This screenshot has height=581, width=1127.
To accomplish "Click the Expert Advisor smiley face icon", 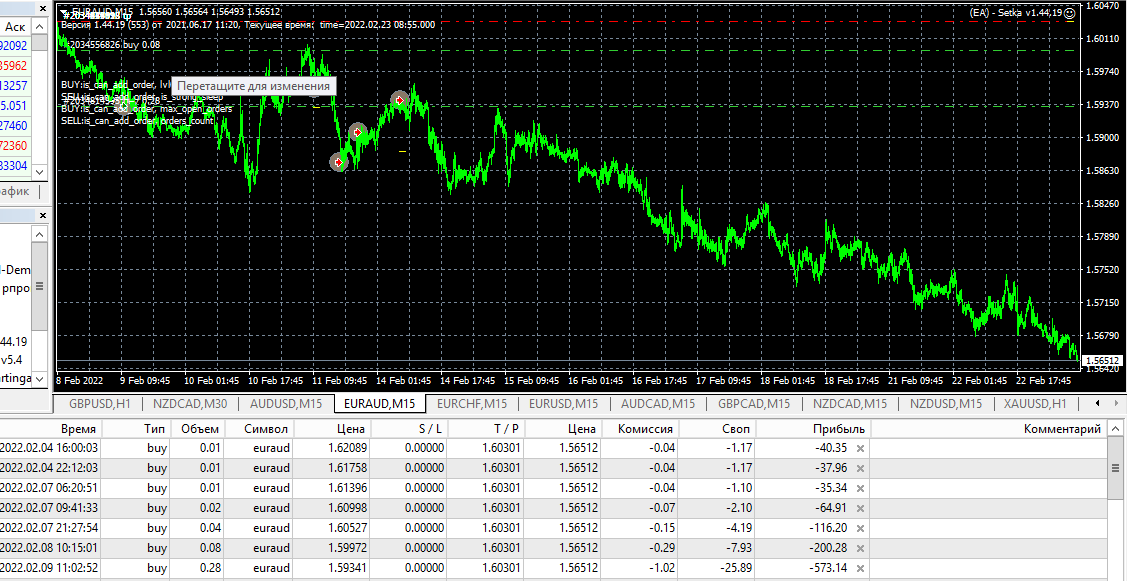I will (1070, 13).
